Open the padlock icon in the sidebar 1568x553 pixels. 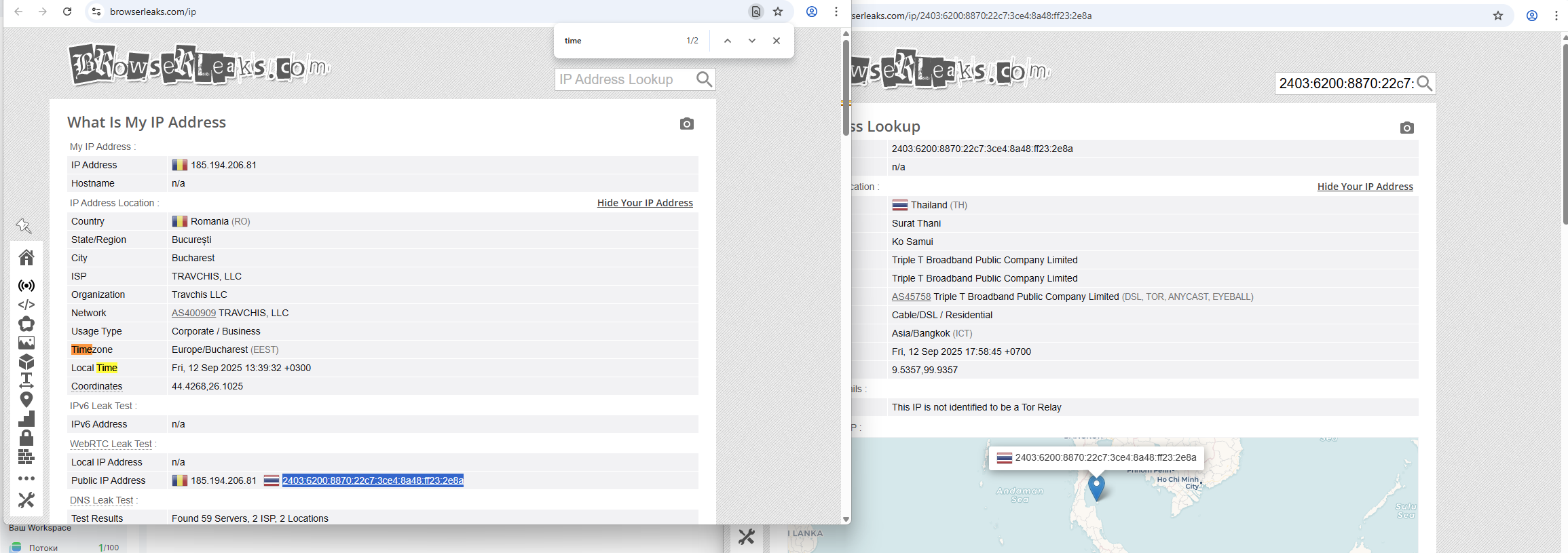tap(26, 438)
